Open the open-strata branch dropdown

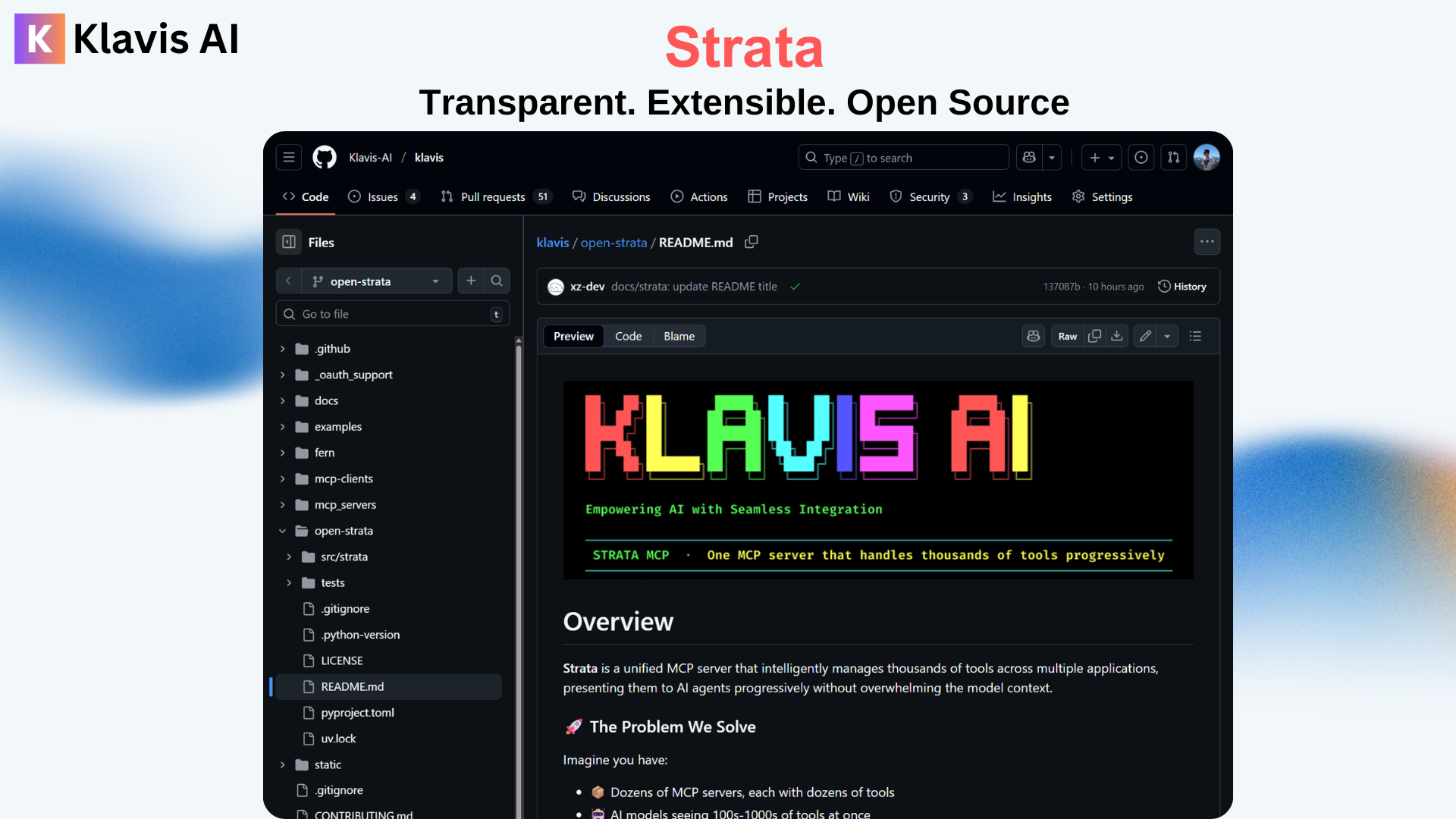(x=376, y=281)
